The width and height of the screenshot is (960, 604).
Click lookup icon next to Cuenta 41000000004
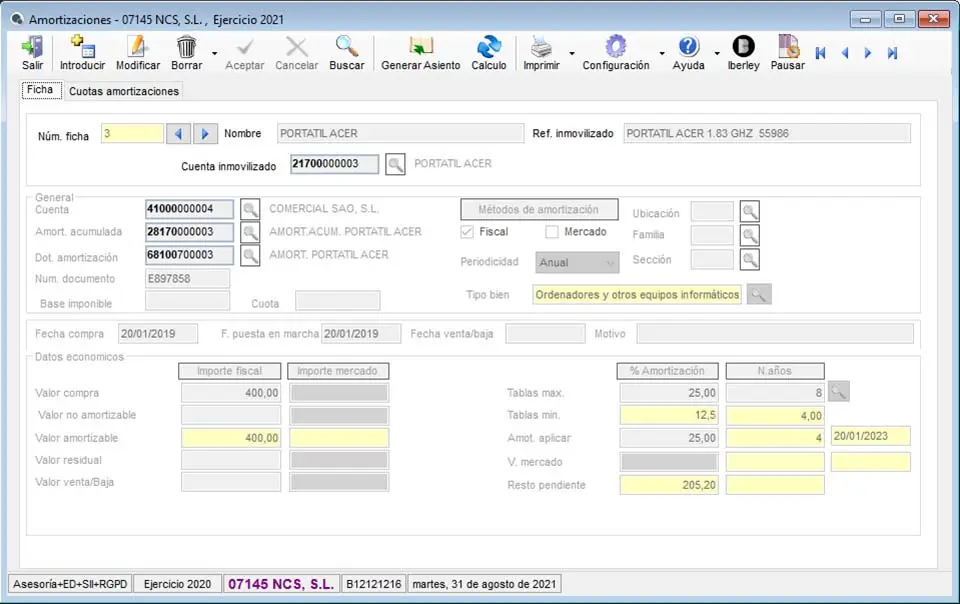click(250, 209)
